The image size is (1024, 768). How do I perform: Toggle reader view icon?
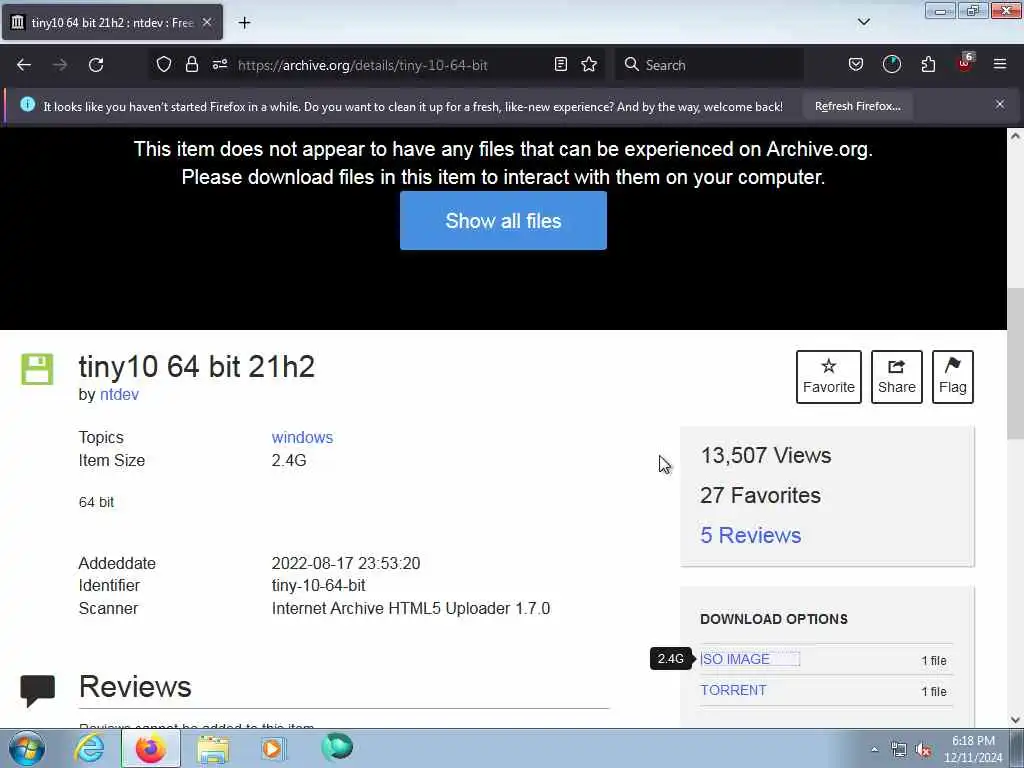pyautogui.click(x=560, y=65)
